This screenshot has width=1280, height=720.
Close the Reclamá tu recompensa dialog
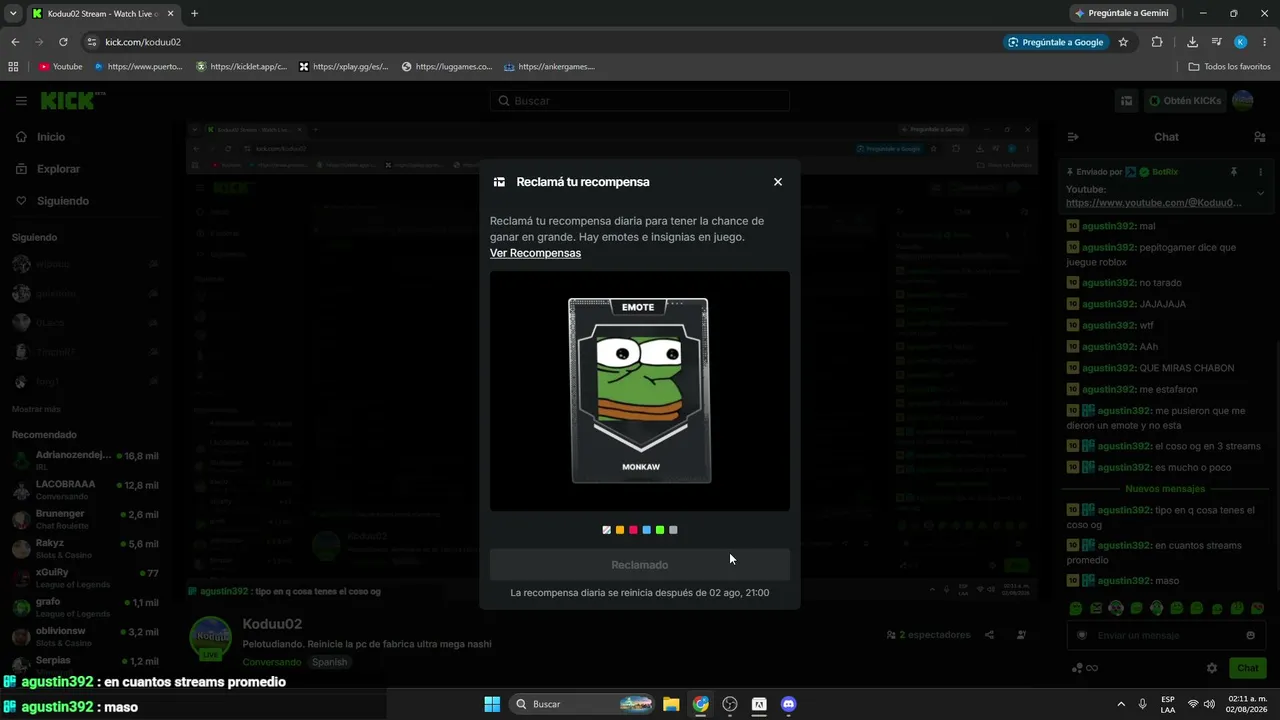(x=778, y=182)
